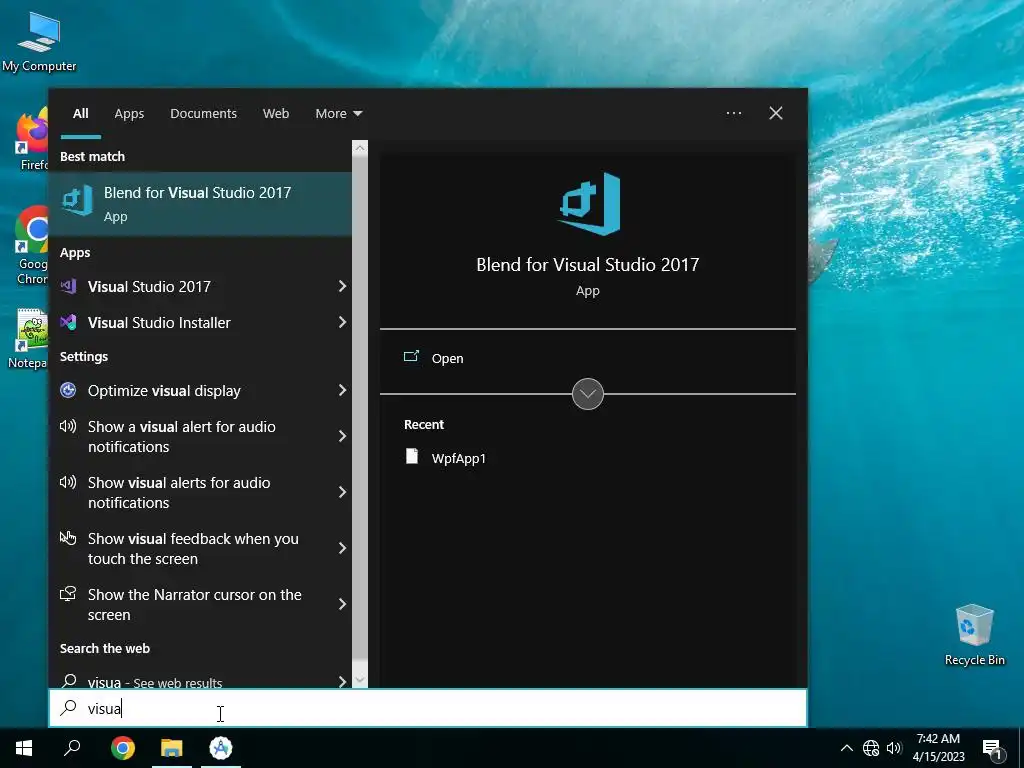Image resolution: width=1024 pixels, height=768 pixels.
Task: Expand 'Show visual feedback' result arrow
Action: (342, 549)
